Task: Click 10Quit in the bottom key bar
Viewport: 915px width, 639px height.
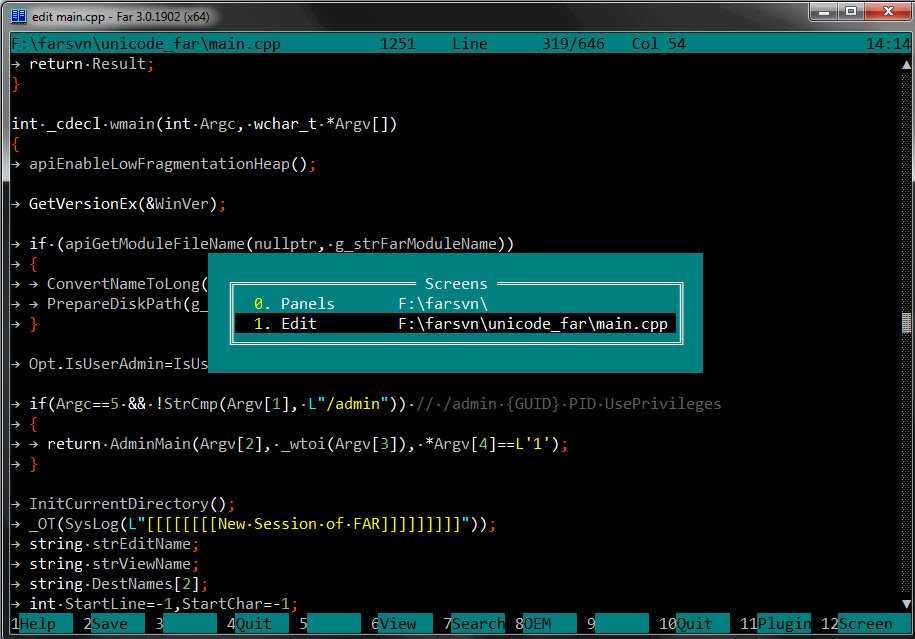Action: 694,624
